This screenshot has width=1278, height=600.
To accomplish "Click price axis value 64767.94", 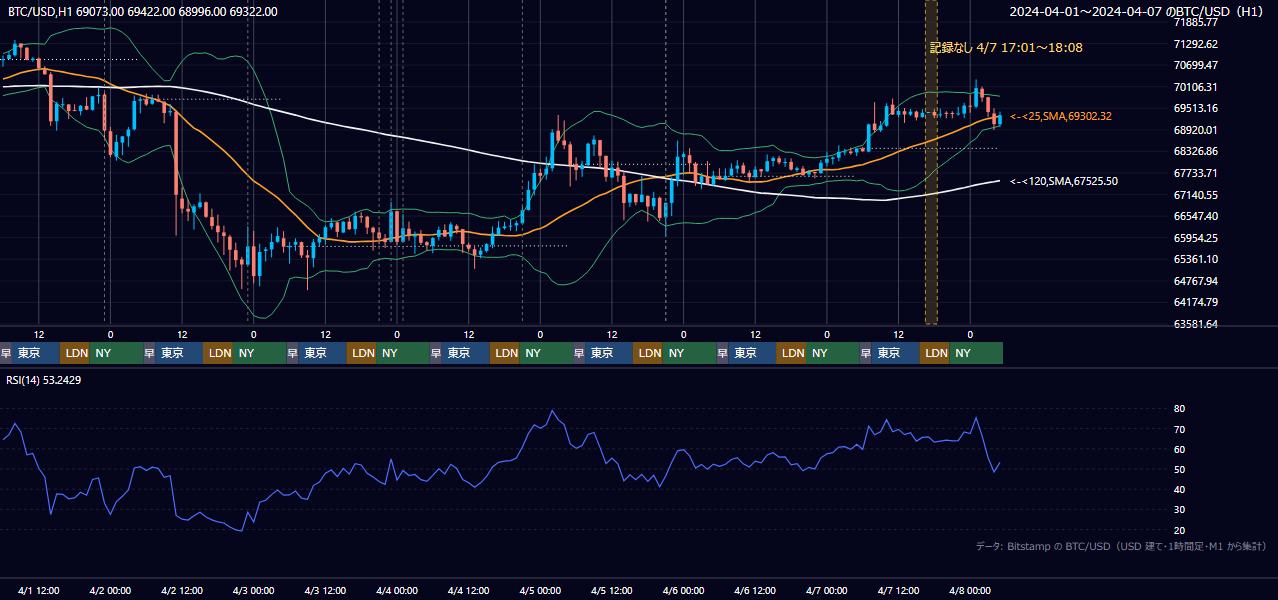I will tap(1195, 281).
